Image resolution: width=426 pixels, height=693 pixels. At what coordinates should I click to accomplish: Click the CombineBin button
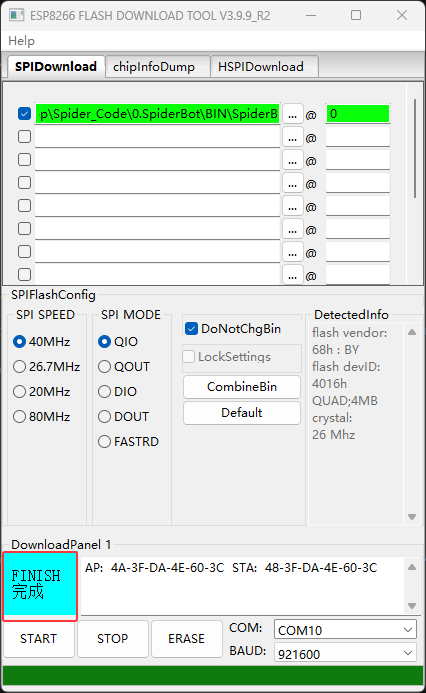click(x=242, y=387)
